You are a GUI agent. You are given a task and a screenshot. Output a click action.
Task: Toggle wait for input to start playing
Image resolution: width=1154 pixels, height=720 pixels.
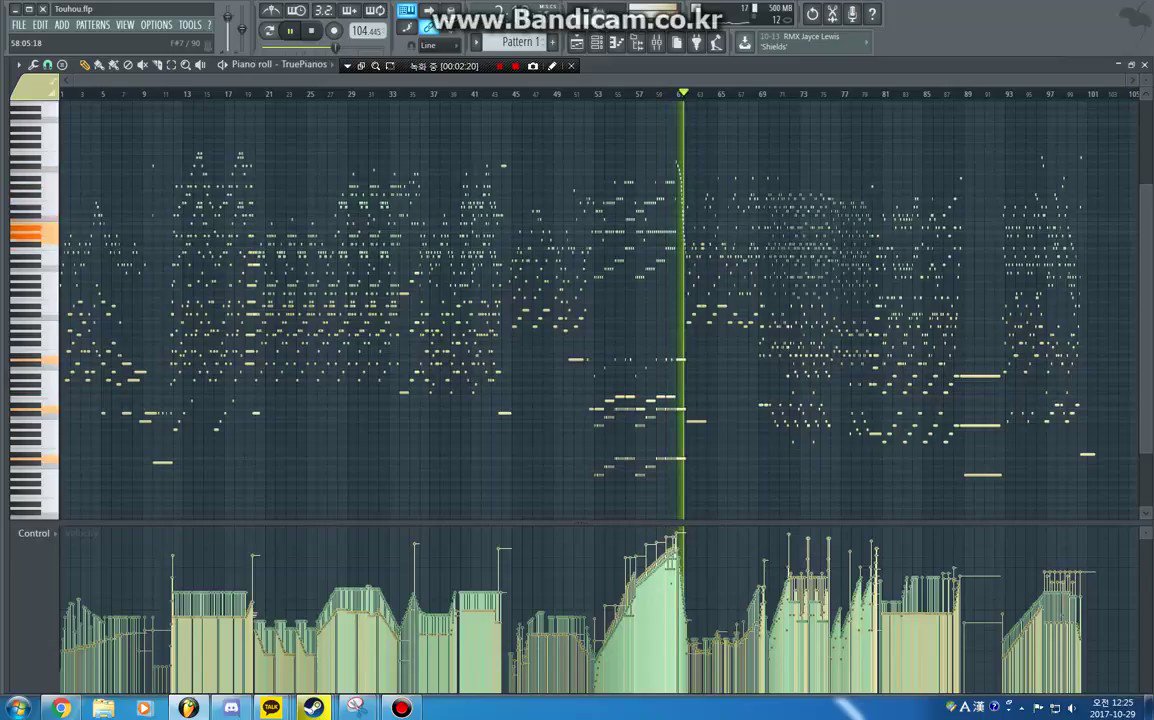(x=297, y=10)
